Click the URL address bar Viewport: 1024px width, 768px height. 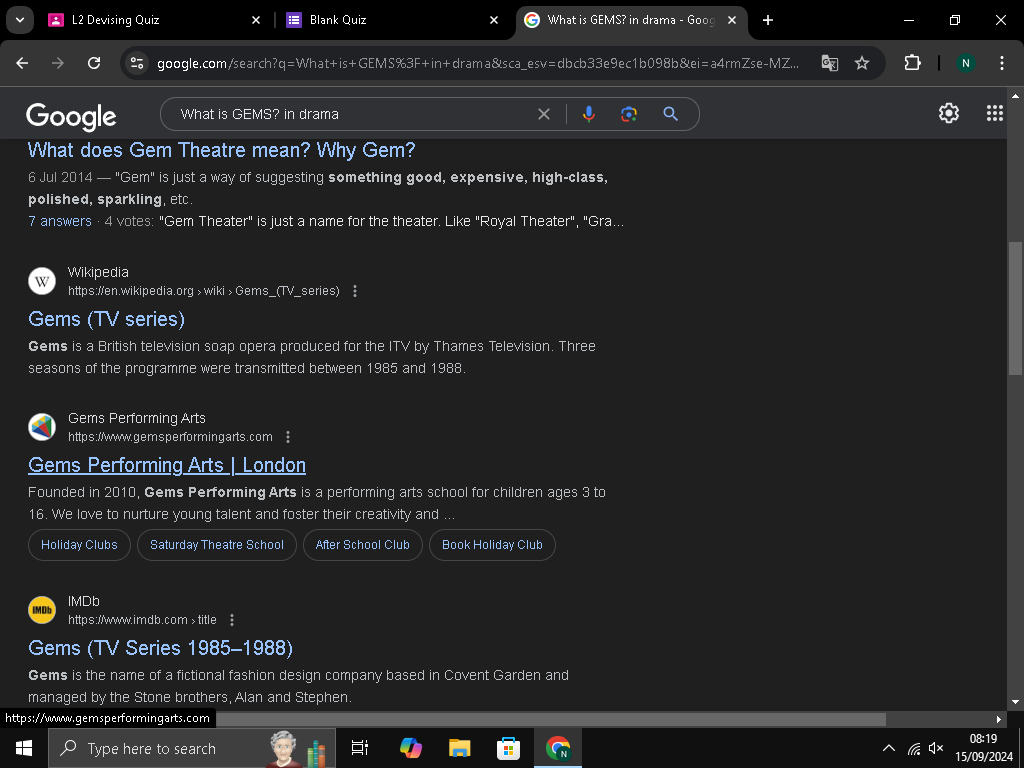[x=477, y=63]
